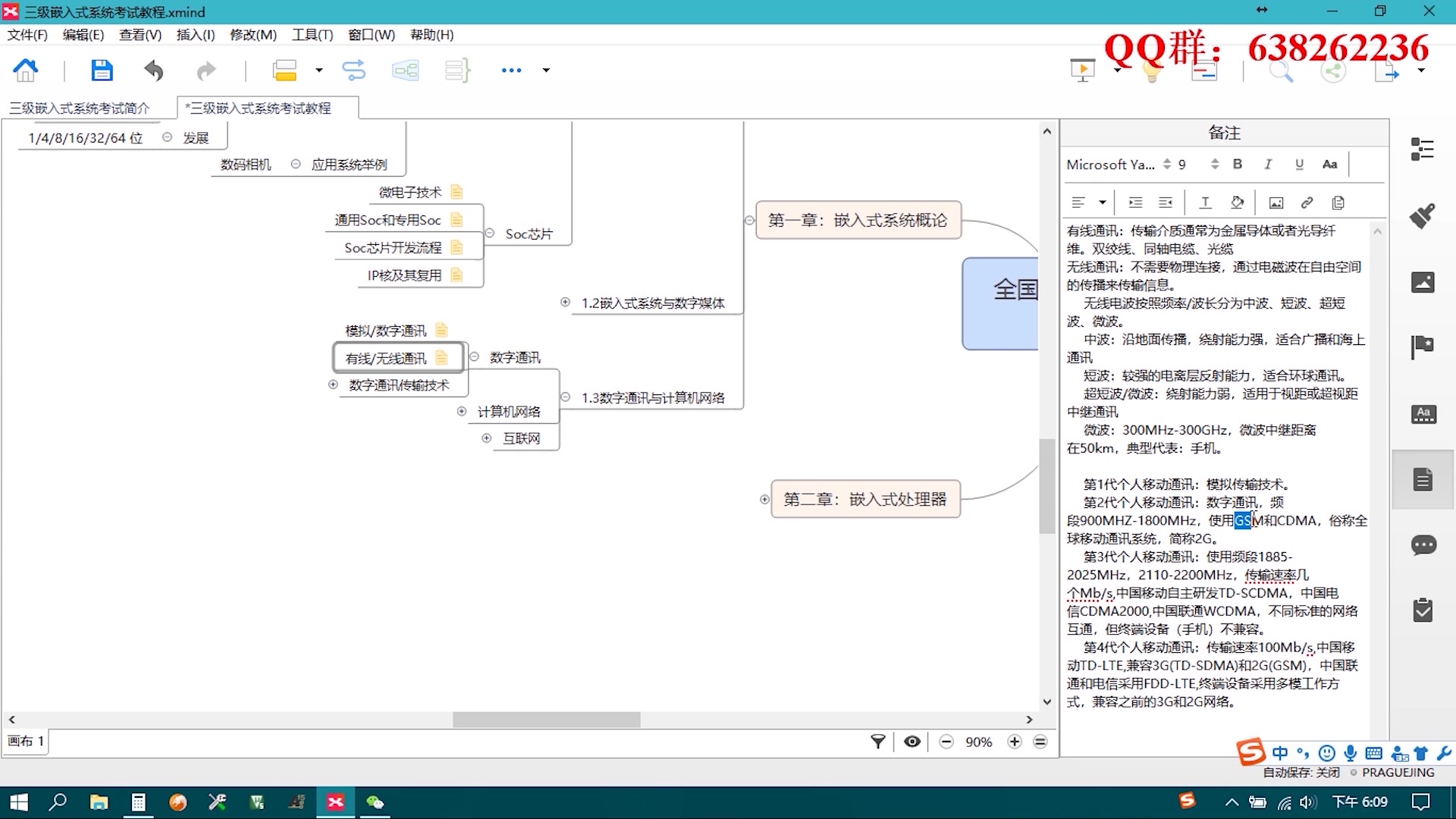Screen dimensions: 1456x819
Task: Open the text alignment dropdown arrow
Action: pyautogui.click(x=1103, y=202)
